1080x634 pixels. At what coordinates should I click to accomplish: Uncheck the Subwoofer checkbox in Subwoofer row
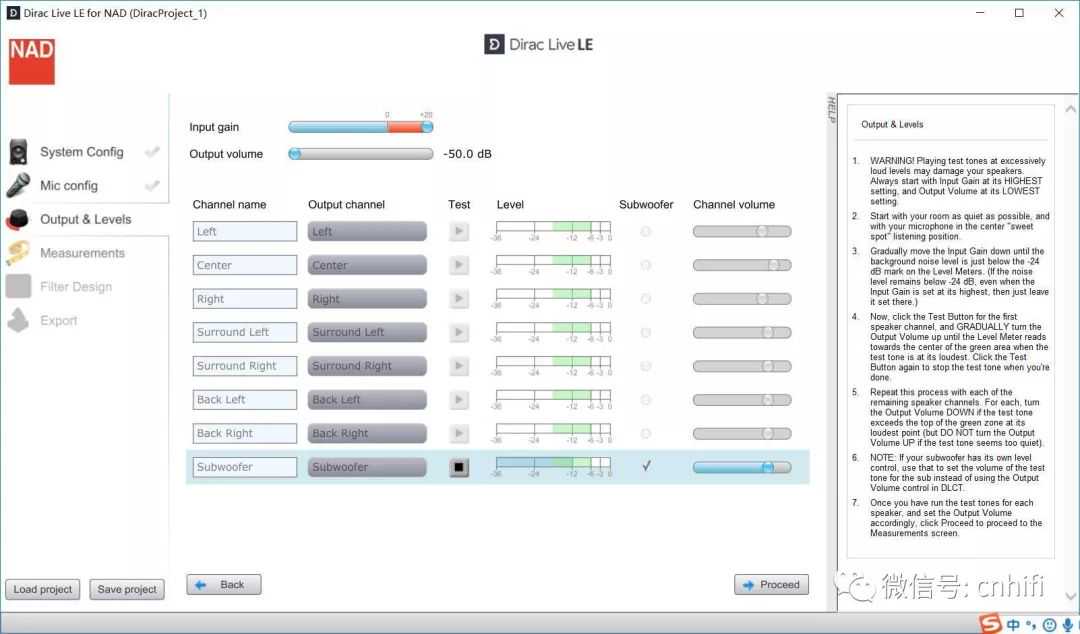tap(646, 466)
